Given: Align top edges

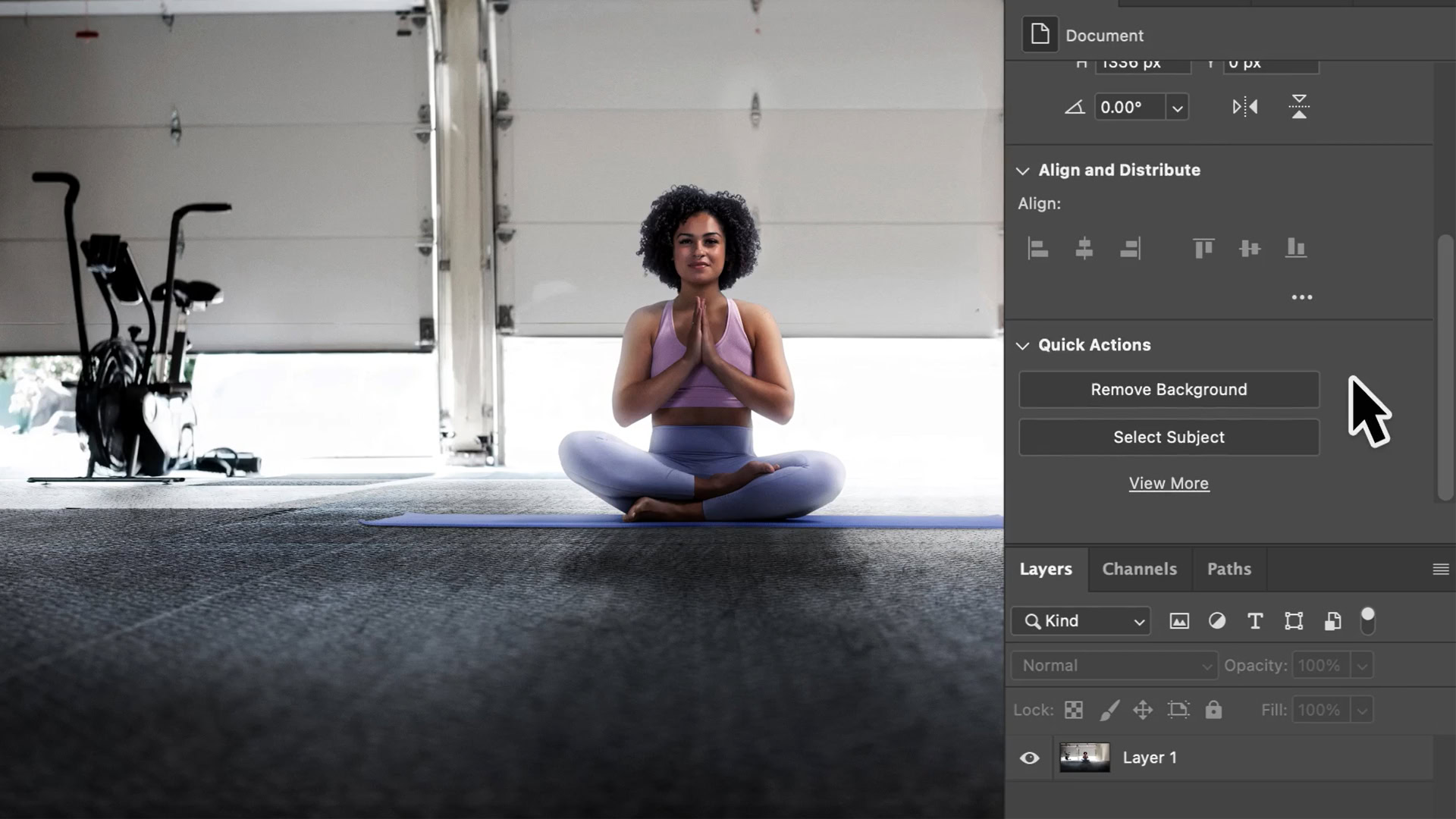Looking at the screenshot, I should 1203,248.
